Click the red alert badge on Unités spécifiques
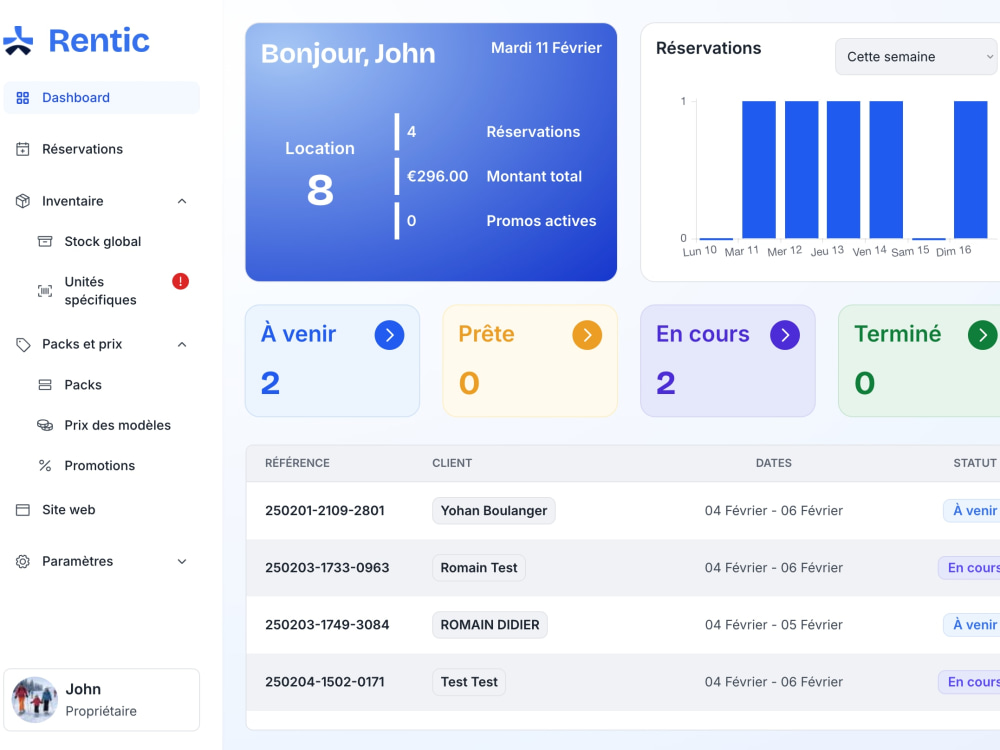 [180, 281]
